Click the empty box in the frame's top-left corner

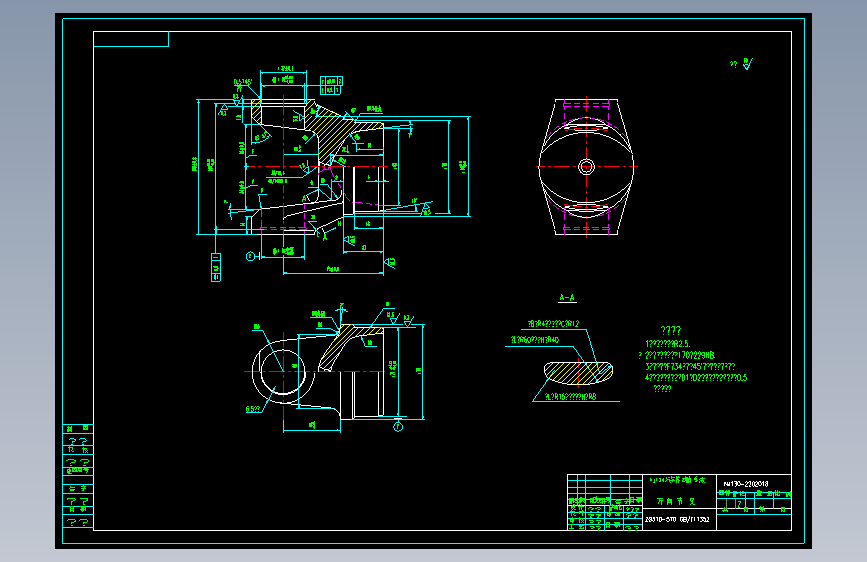click(x=131, y=39)
